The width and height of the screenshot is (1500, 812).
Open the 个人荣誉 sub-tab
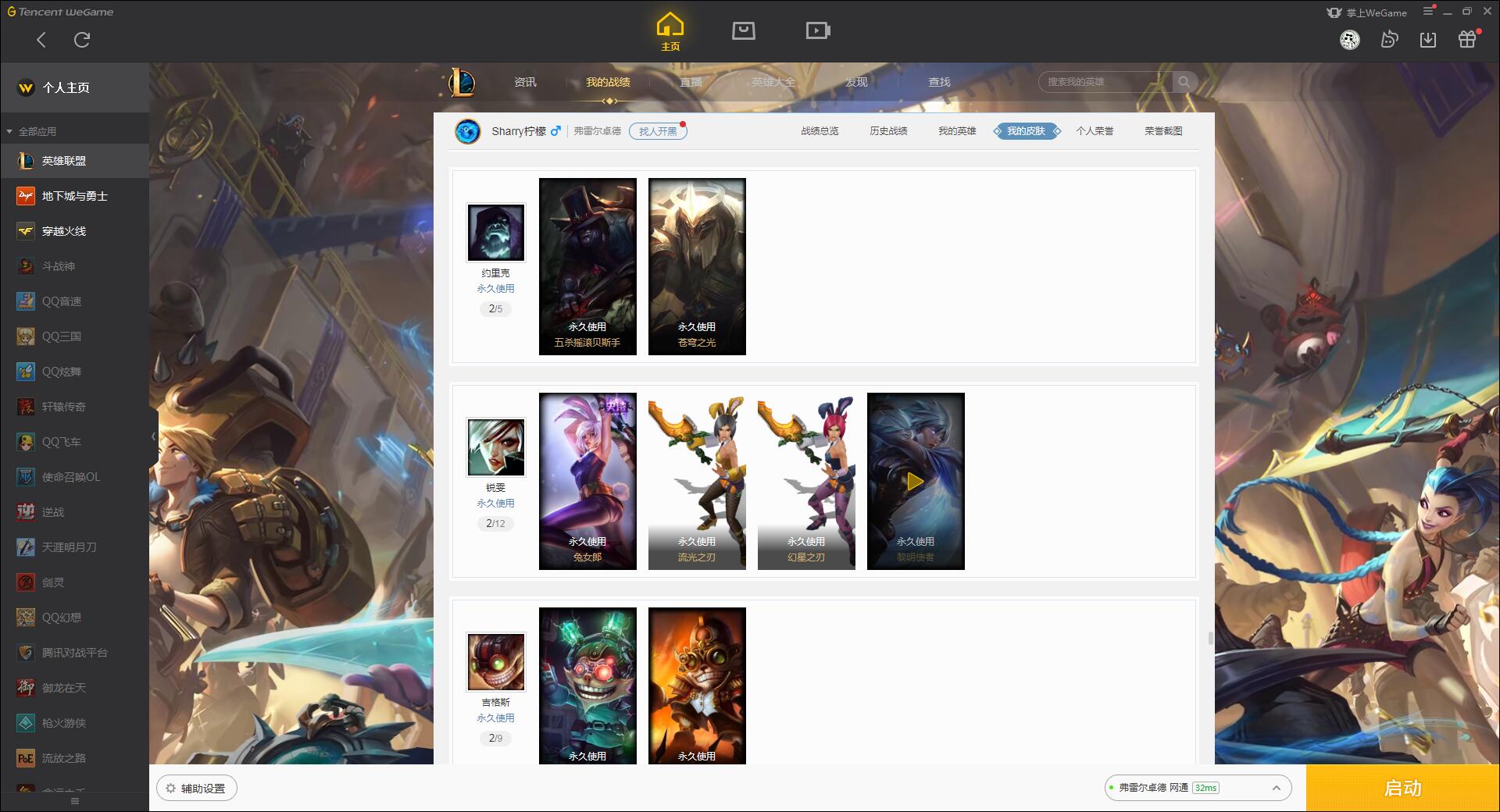point(1095,131)
